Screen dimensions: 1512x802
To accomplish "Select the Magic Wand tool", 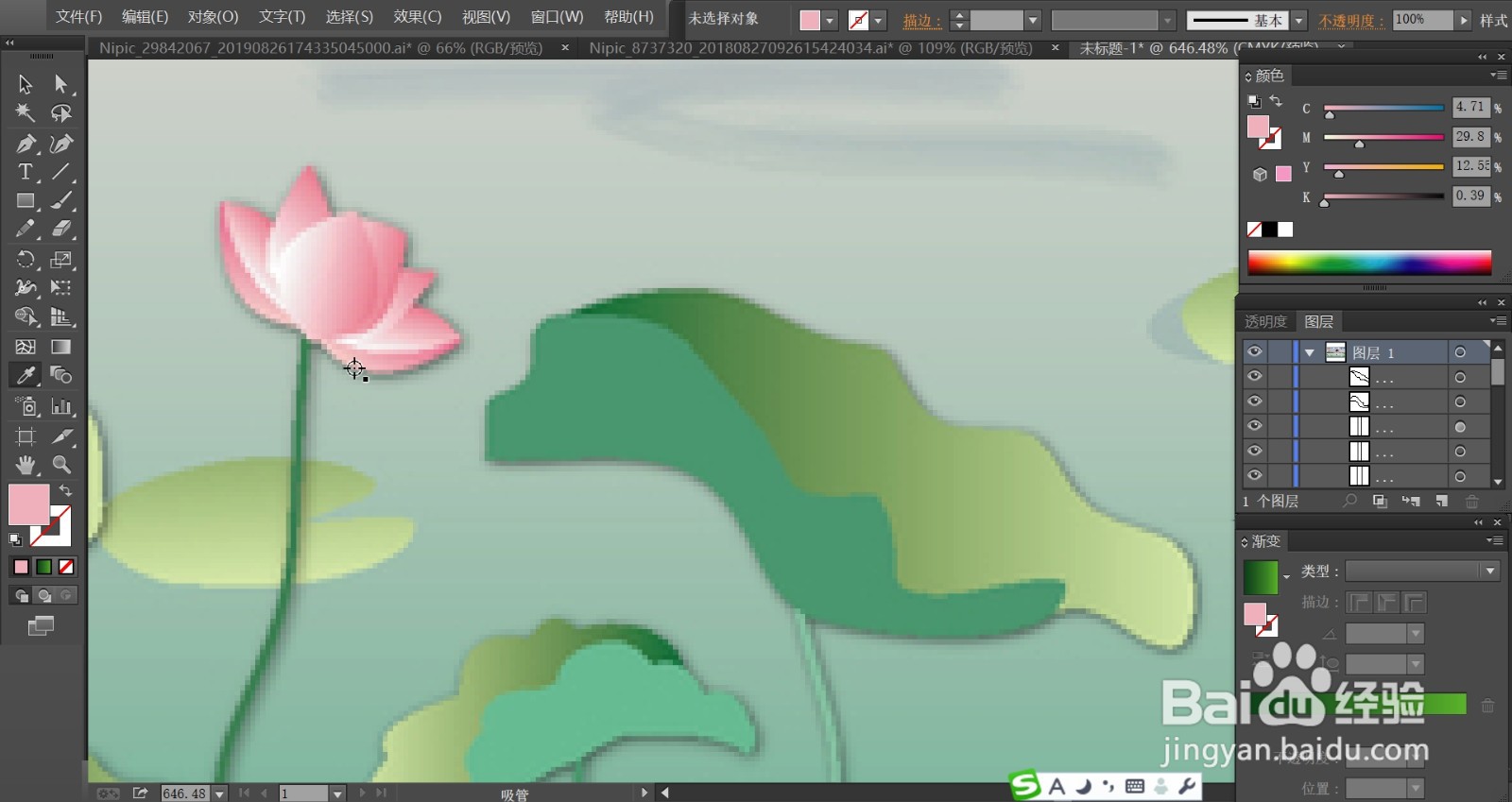I will click(26, 113).
